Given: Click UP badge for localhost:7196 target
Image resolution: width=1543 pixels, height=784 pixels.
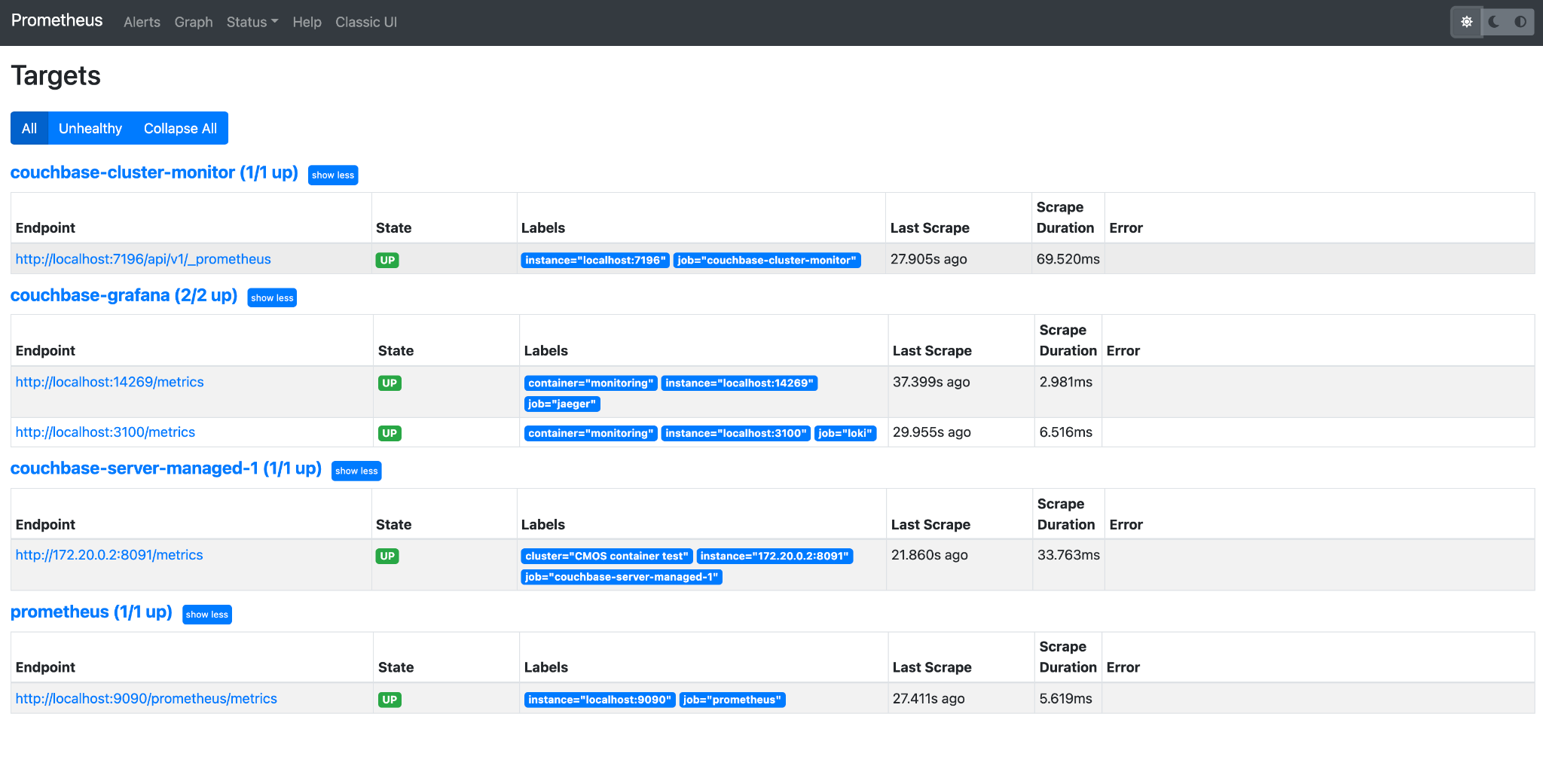Looking at the screenshot, I should tap(387, 260).
